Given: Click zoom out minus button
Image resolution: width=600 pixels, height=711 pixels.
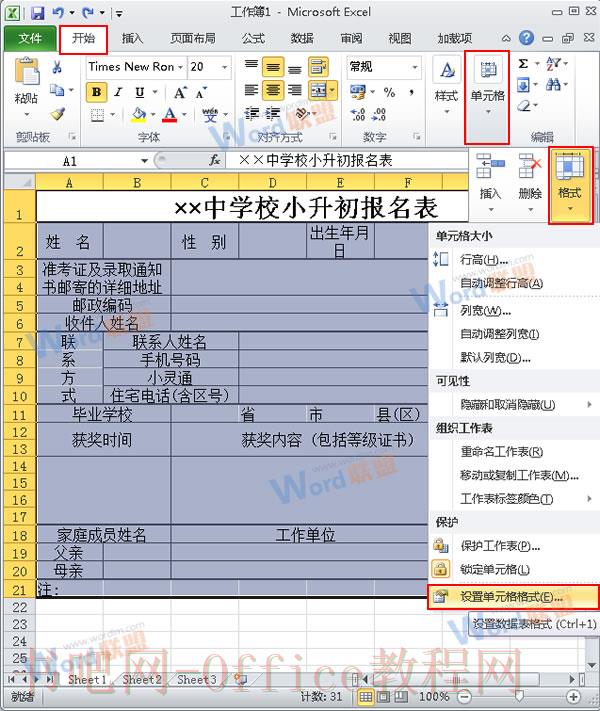Looking at the screenshot, I should [464, 696].
